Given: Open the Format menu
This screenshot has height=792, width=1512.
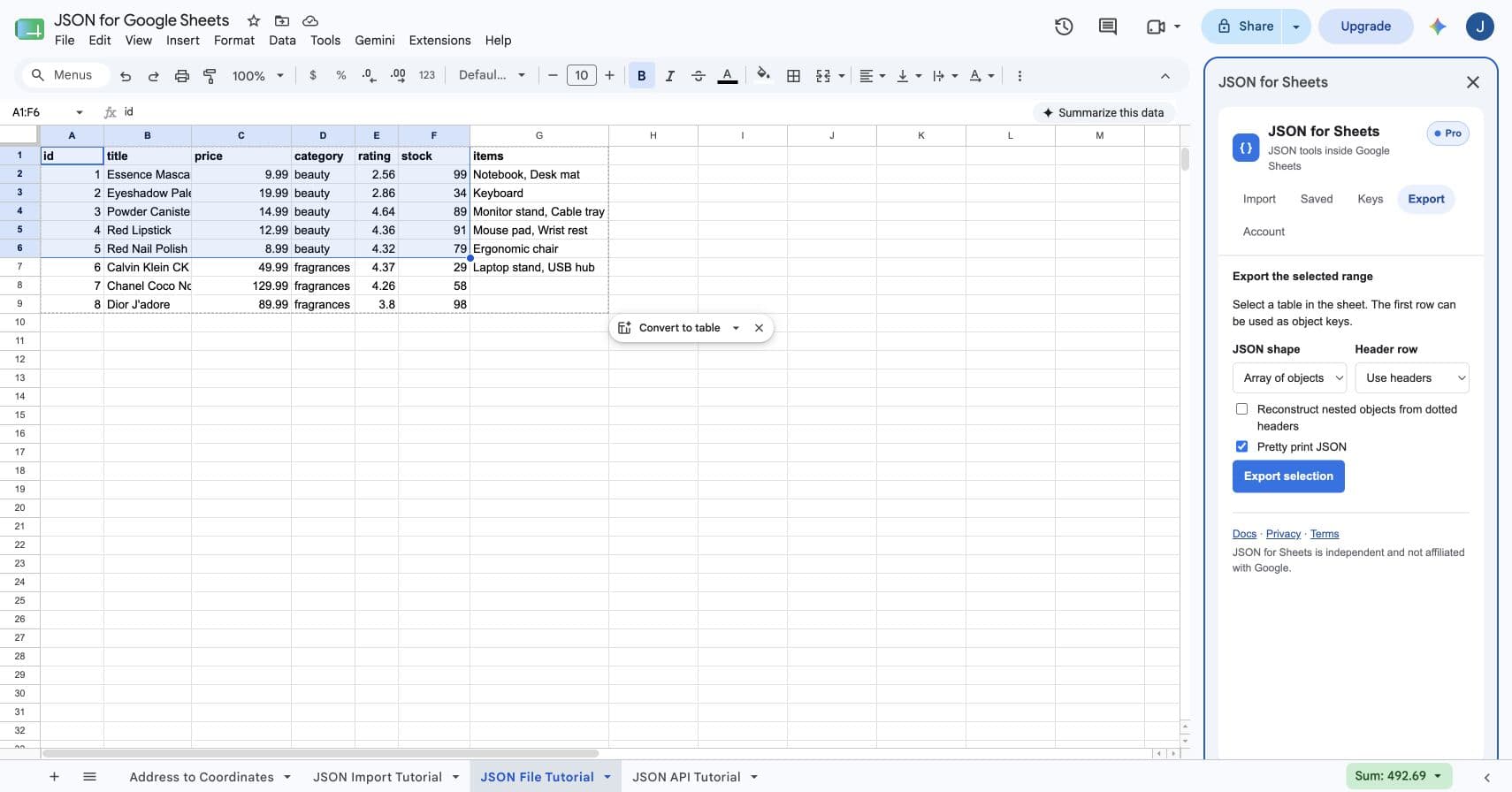Looking at the screenshot, I should pos(234,41).
